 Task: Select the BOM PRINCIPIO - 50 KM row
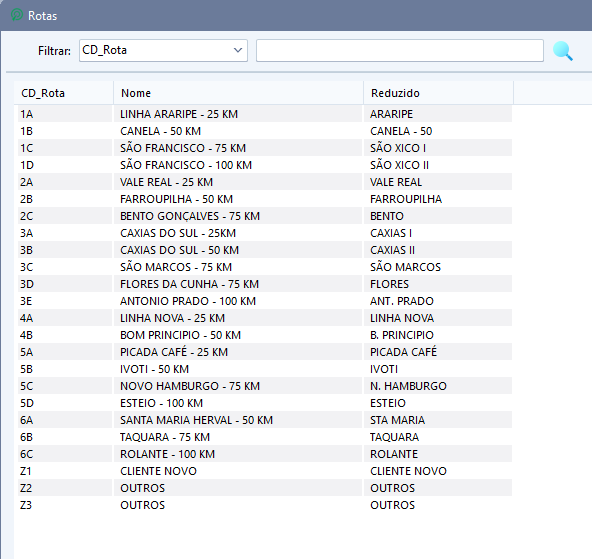[265, 334]
